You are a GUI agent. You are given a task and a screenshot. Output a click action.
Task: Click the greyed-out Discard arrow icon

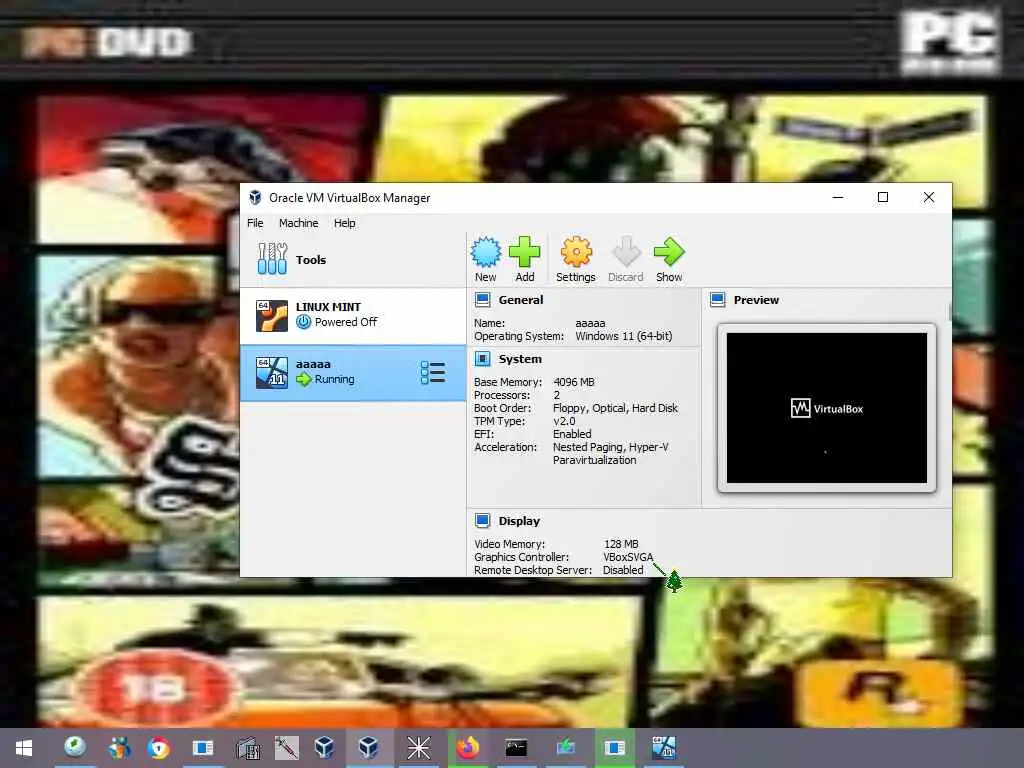pos(626,252)
